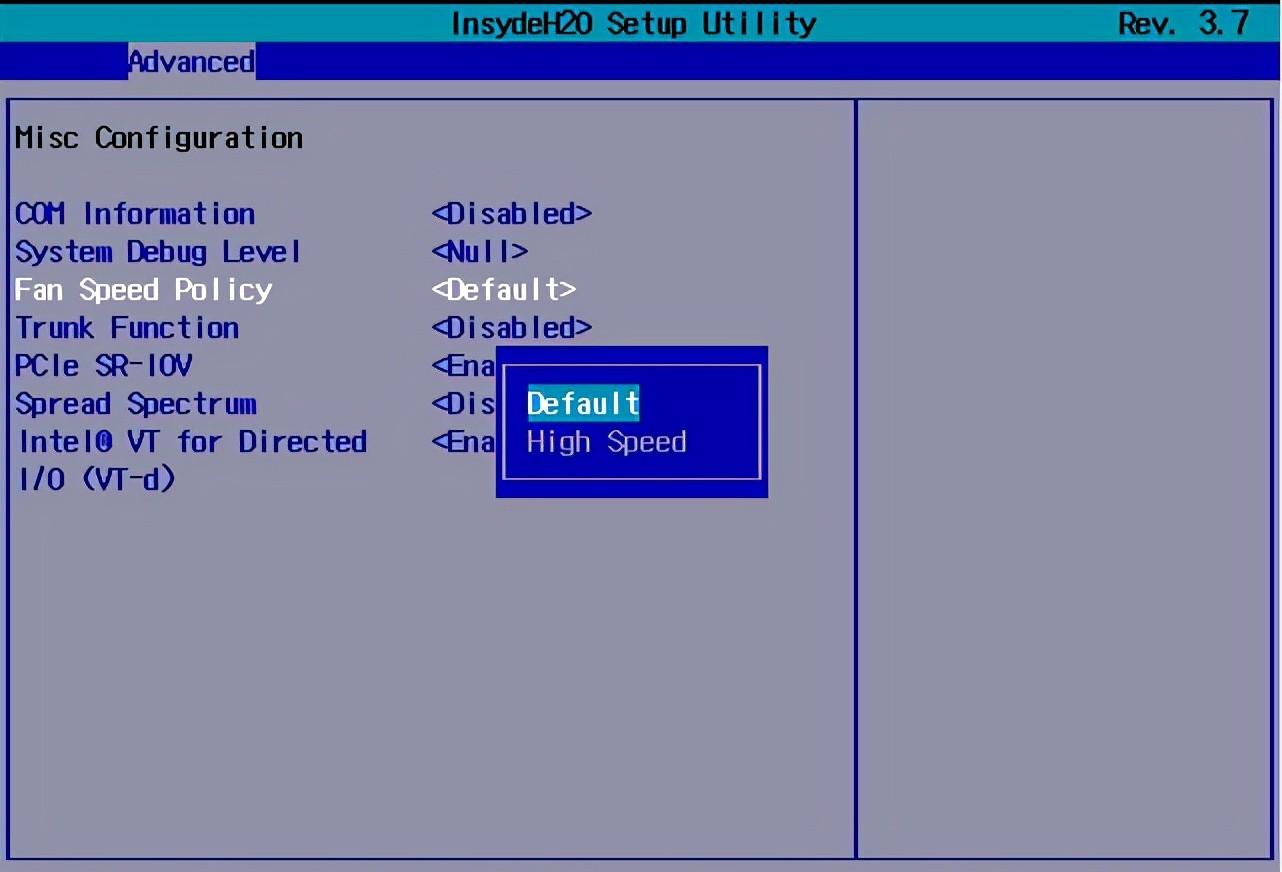Screen dimensions: 1282x872
Task: Select Default in the popup list
Action: click(x=583, y=404)
